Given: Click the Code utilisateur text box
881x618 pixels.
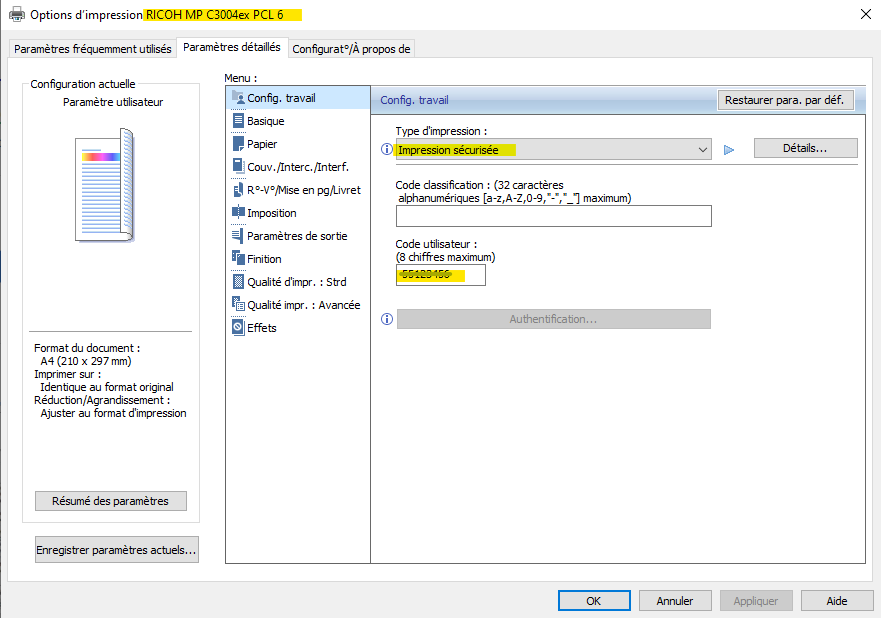Looking at the screenshot, I should 440,275.
